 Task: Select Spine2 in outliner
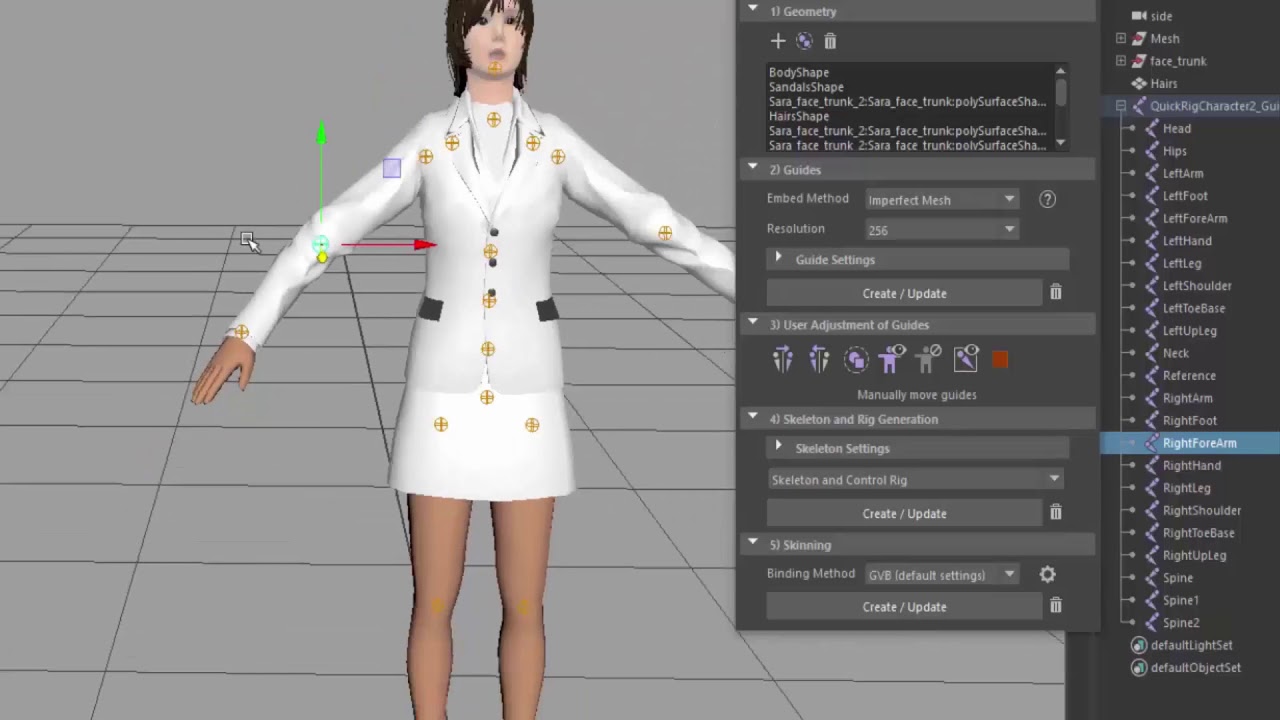point(1181,623)
